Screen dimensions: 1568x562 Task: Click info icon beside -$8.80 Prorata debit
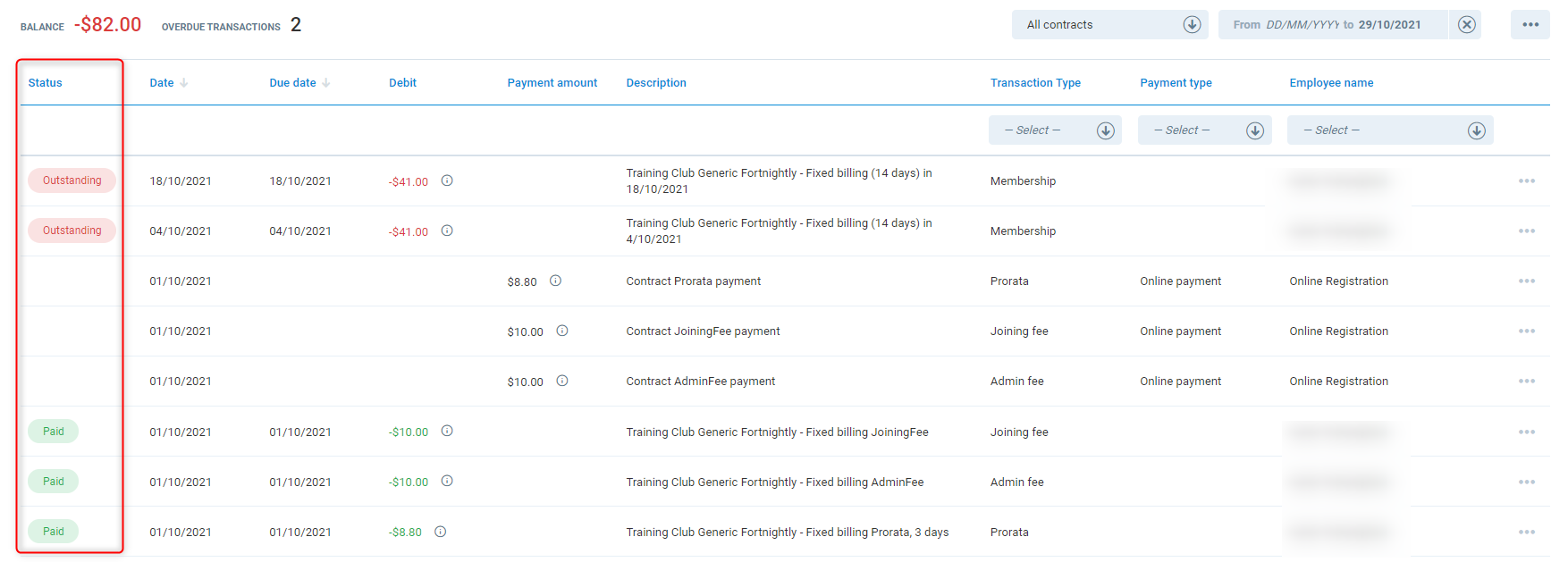click(441, 532)
